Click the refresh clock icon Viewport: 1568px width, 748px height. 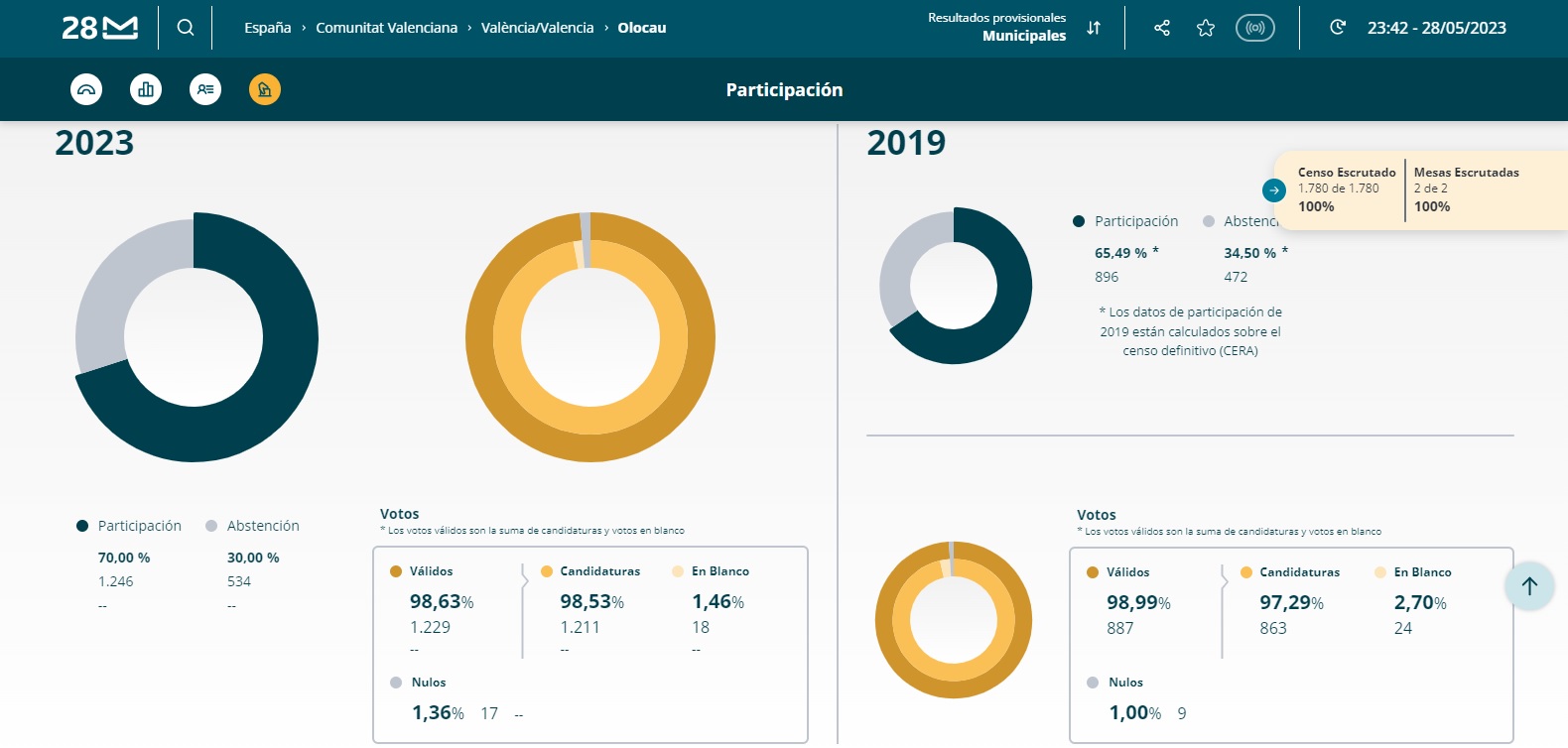click(x=1338, y=28)
